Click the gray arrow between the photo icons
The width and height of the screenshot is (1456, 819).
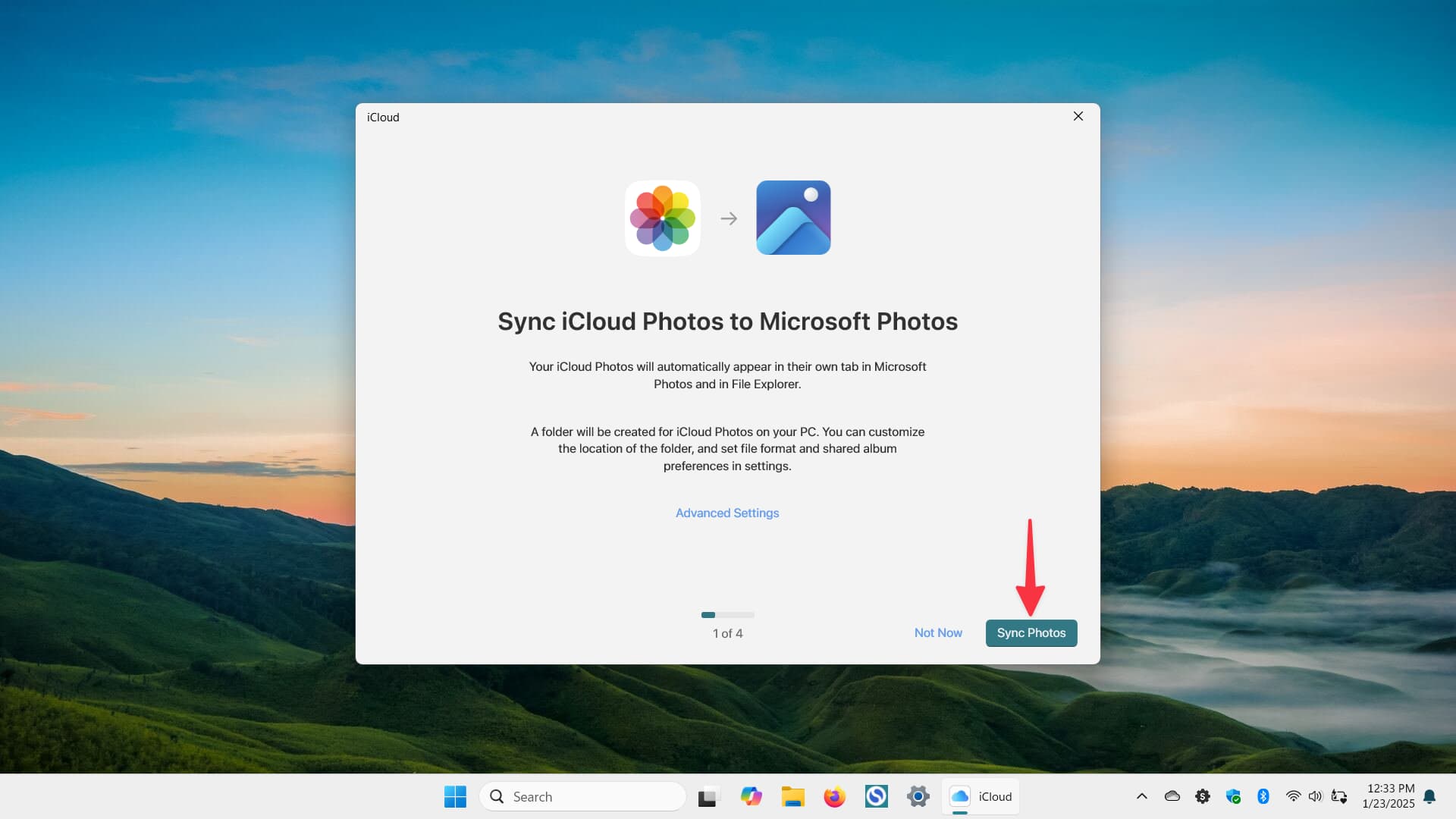tap(729, 218)
